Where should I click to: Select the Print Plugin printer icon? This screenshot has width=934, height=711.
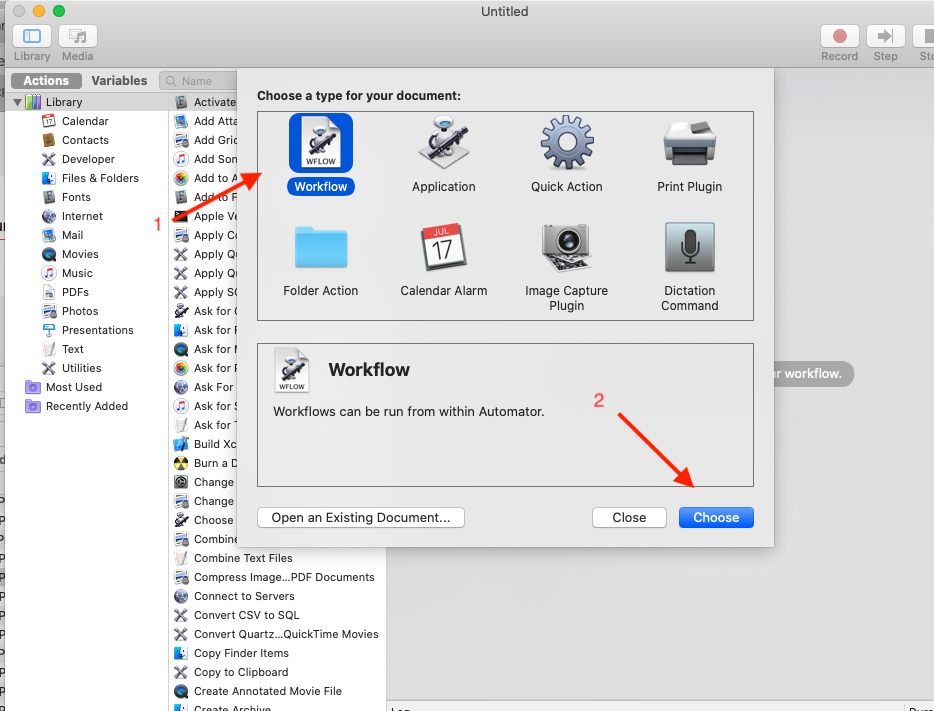pos(689,144)
